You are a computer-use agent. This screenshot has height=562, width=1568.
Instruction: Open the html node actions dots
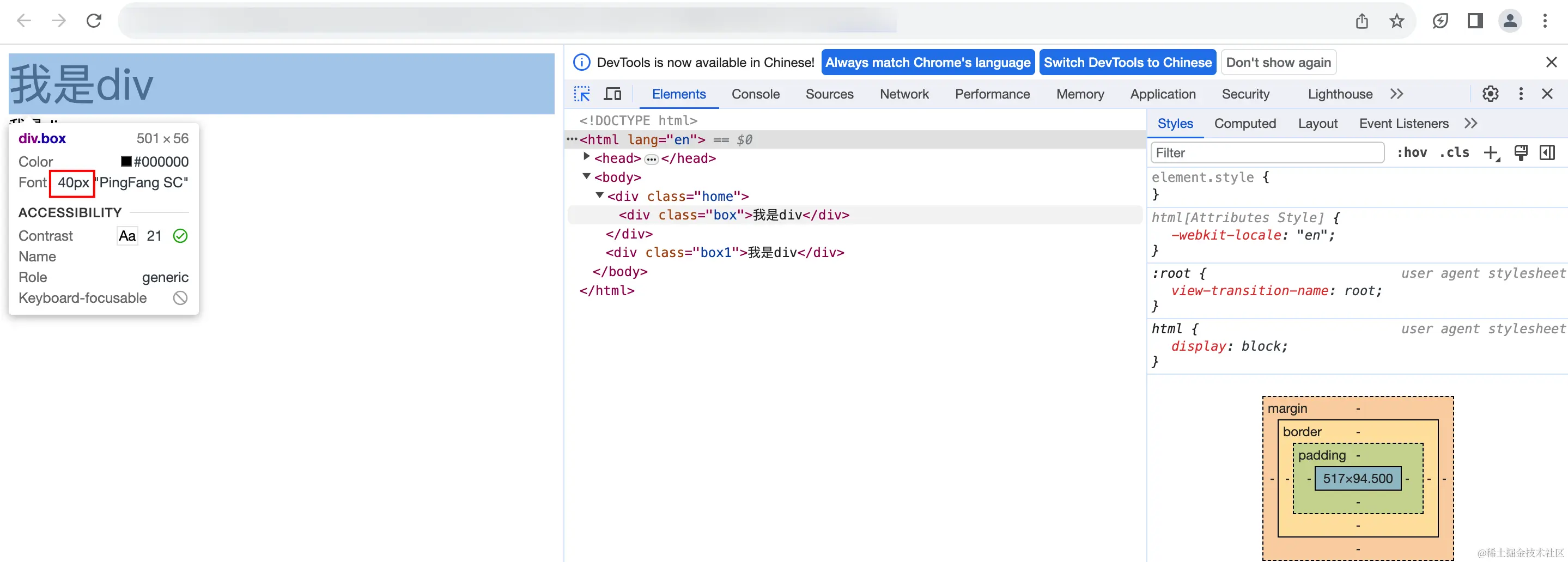[572, 139]
